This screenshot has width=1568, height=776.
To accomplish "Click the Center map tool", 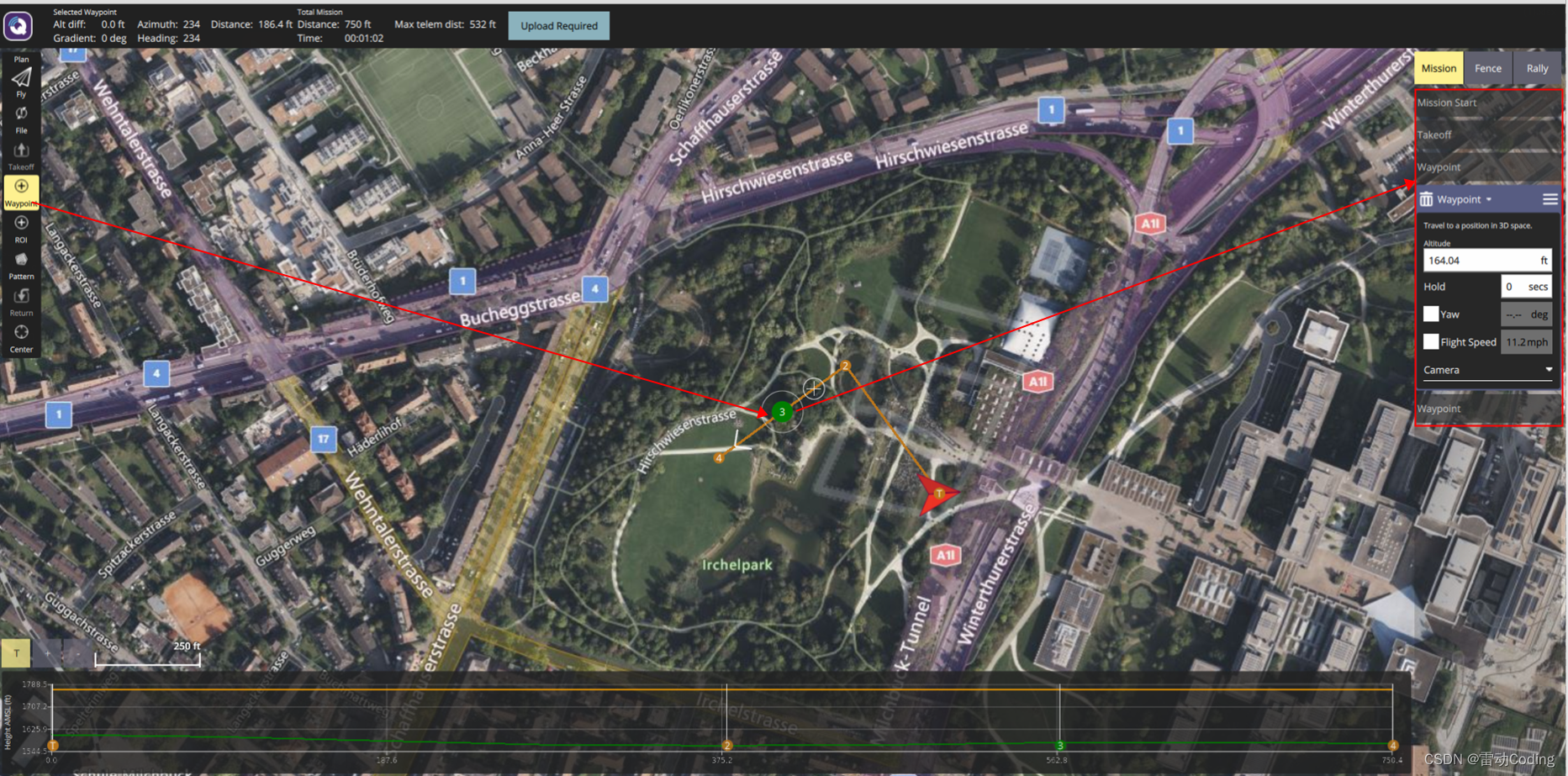I will [21, 338].
